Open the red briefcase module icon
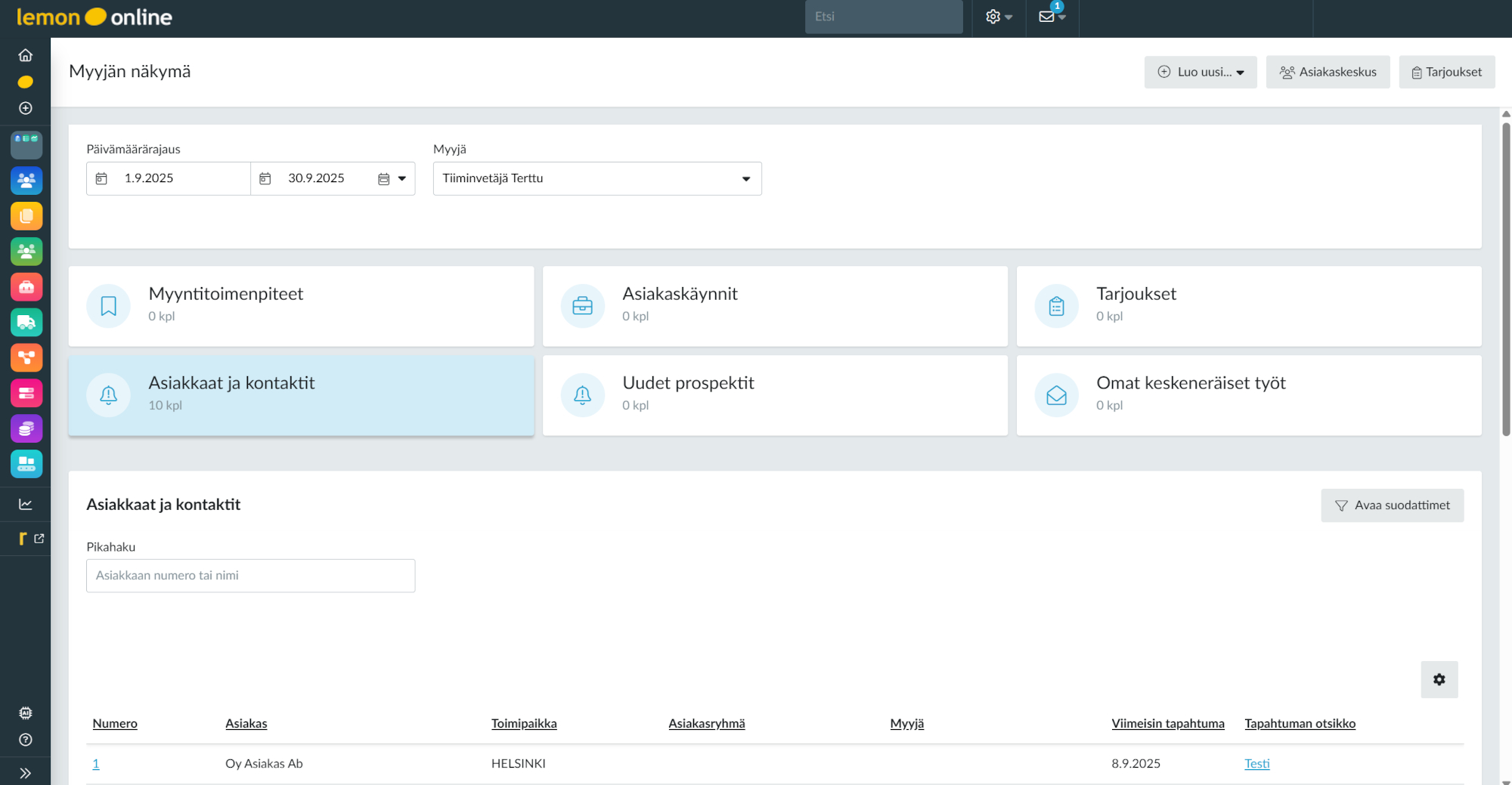1512x785 pixels. [26, 287]
